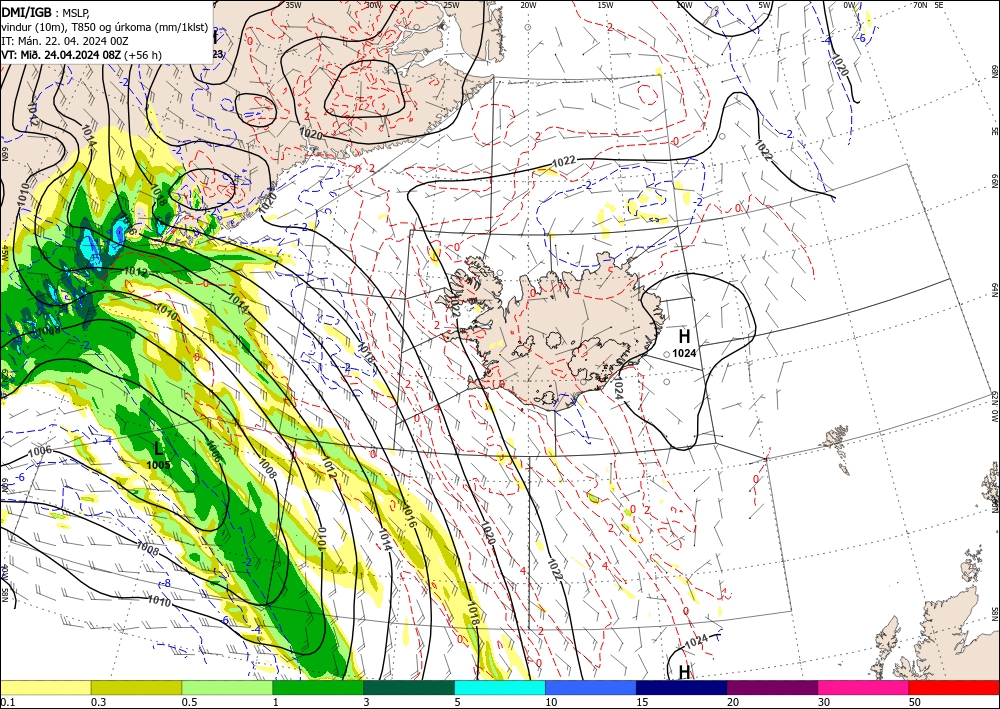Select the green 1 mm legend swatch
The image size is (1000, 709).
coord(318,687)
